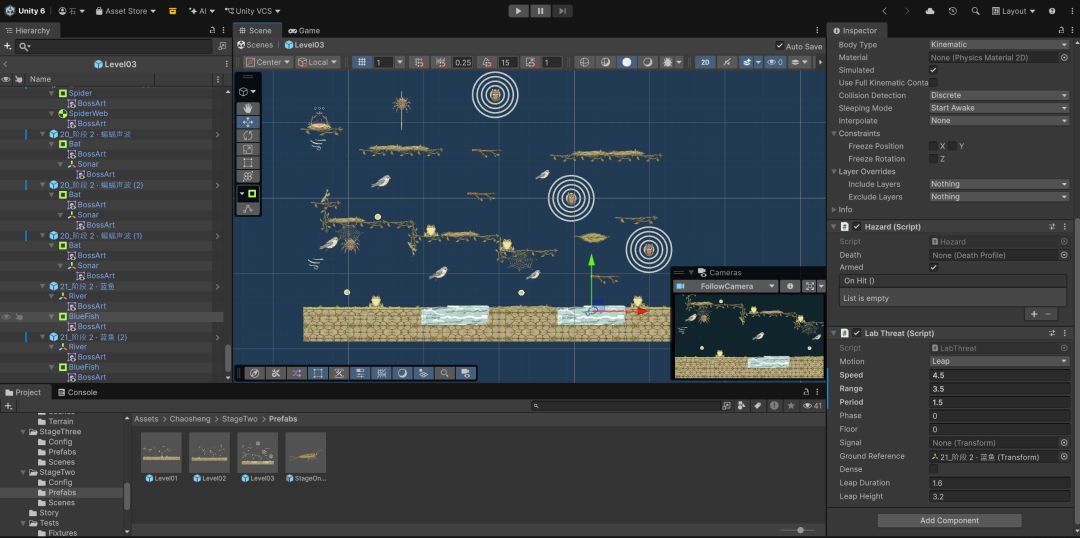Toggle Freeze Position Y checkbox
1080x538 pixels.
pyautogui.click(x=952, y=146)
